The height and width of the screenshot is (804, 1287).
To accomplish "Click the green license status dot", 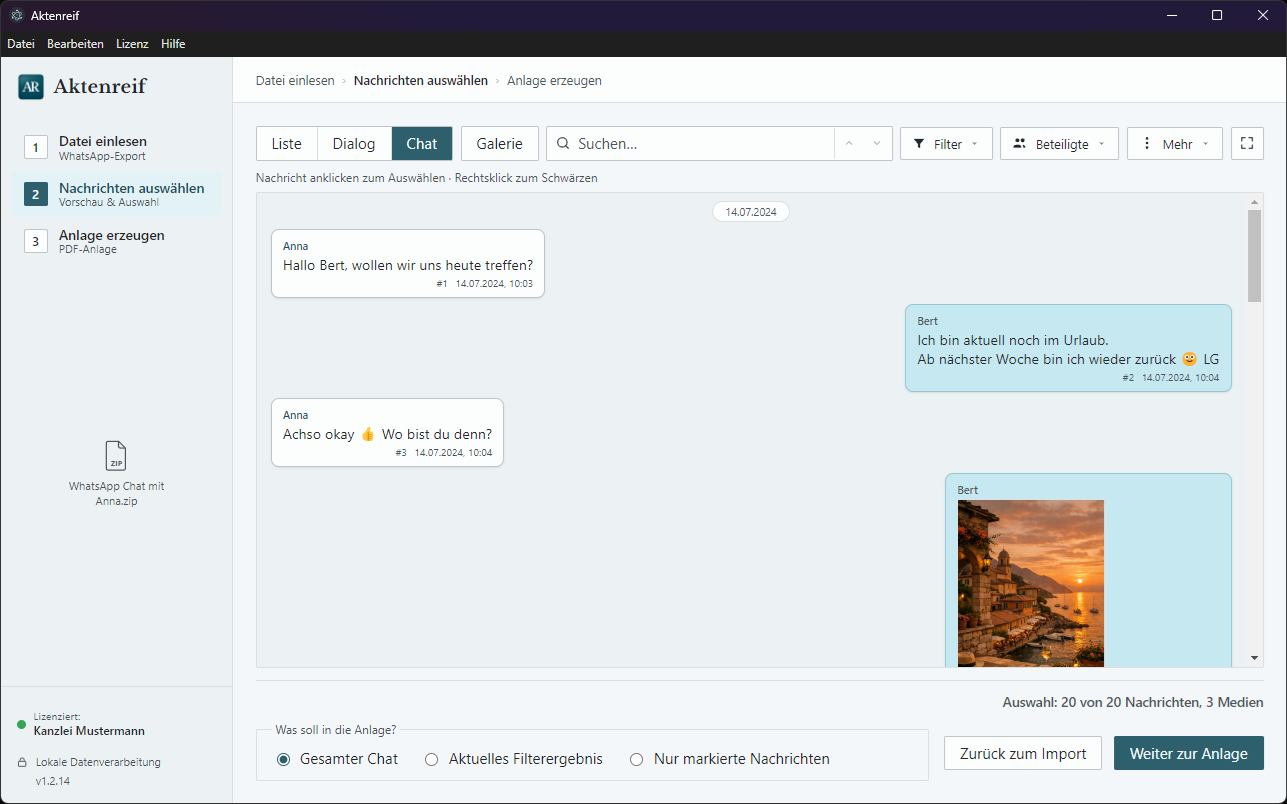I will pyautogui.click(x=22, y=724).
